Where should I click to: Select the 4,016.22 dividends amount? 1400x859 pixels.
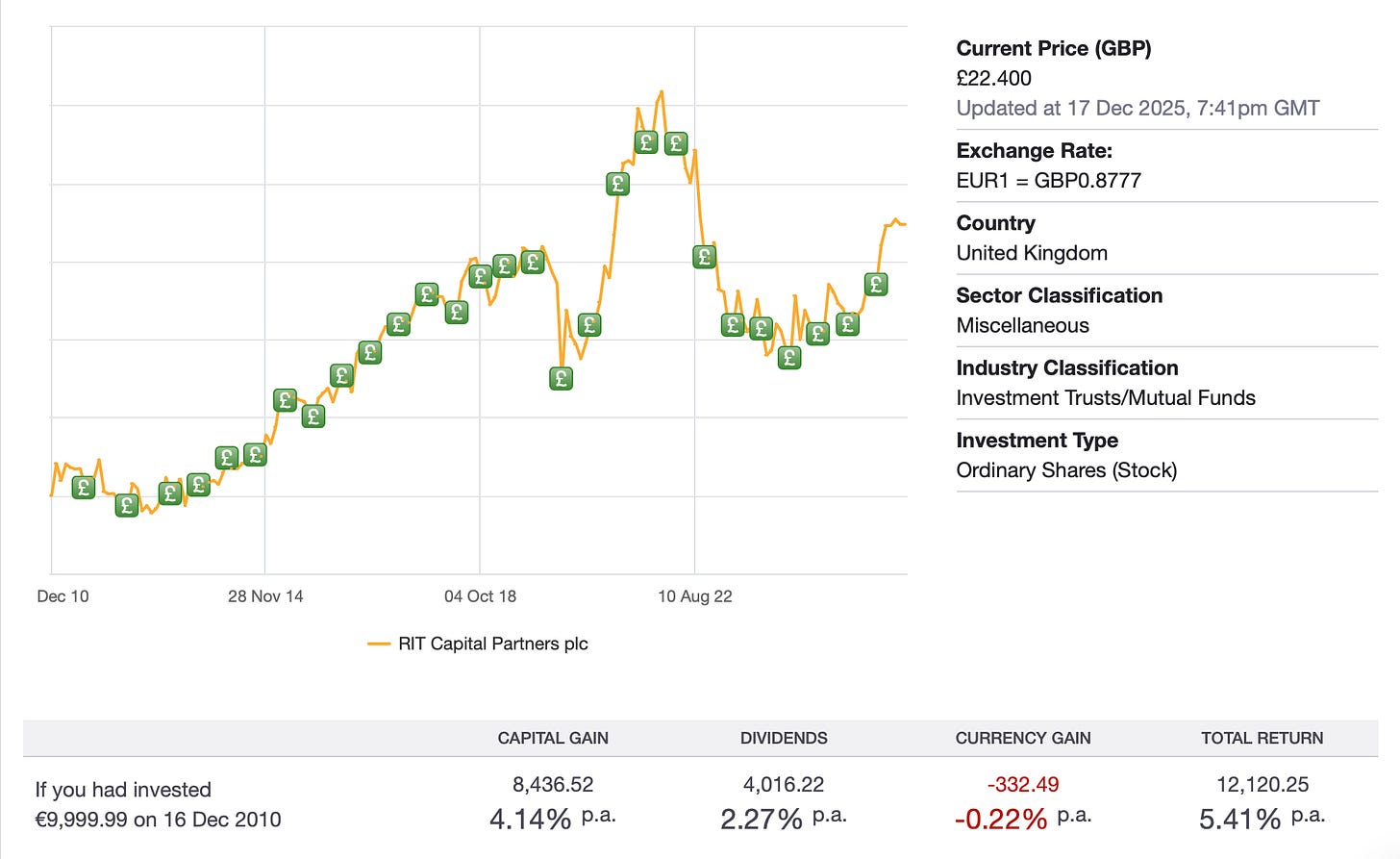[784, 784]
